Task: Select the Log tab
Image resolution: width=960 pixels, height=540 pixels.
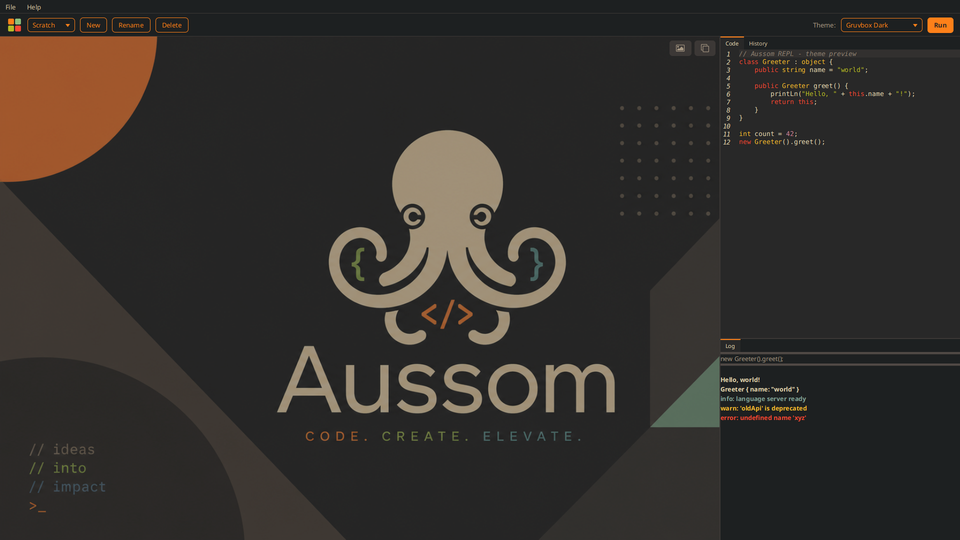Action: [x=730, y=346]
